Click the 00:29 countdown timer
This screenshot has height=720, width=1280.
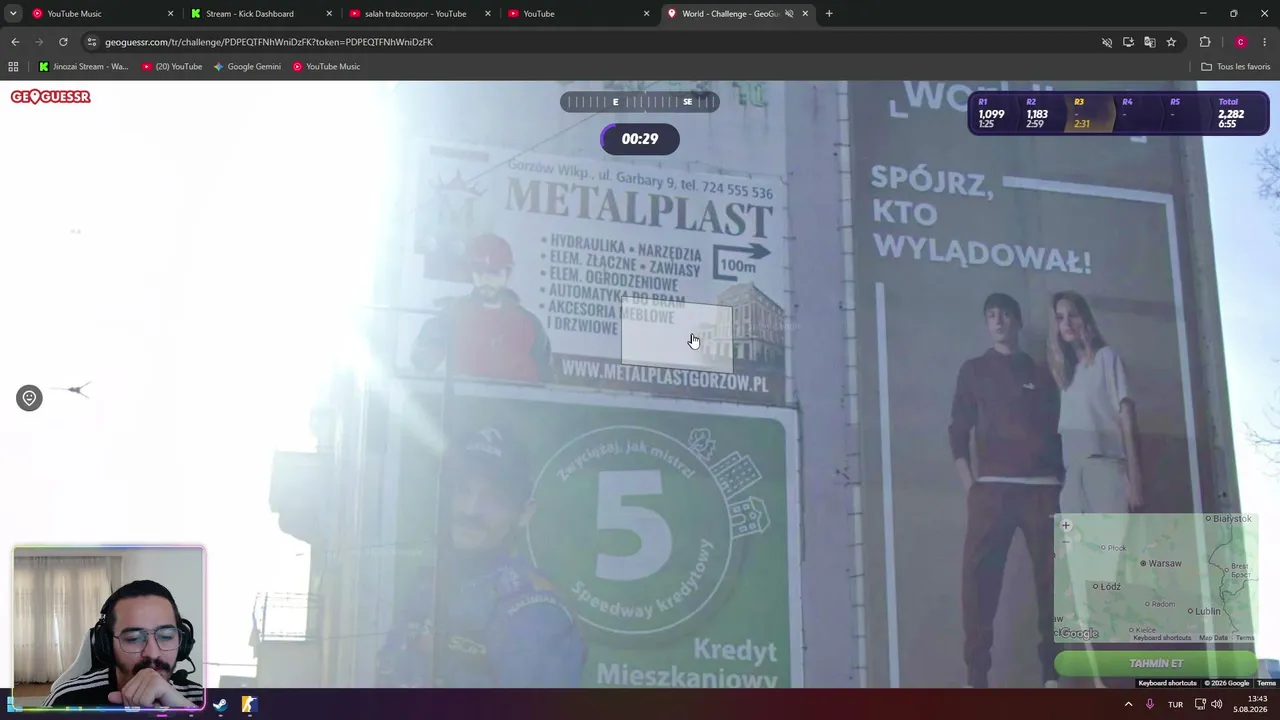coord(640,139)
